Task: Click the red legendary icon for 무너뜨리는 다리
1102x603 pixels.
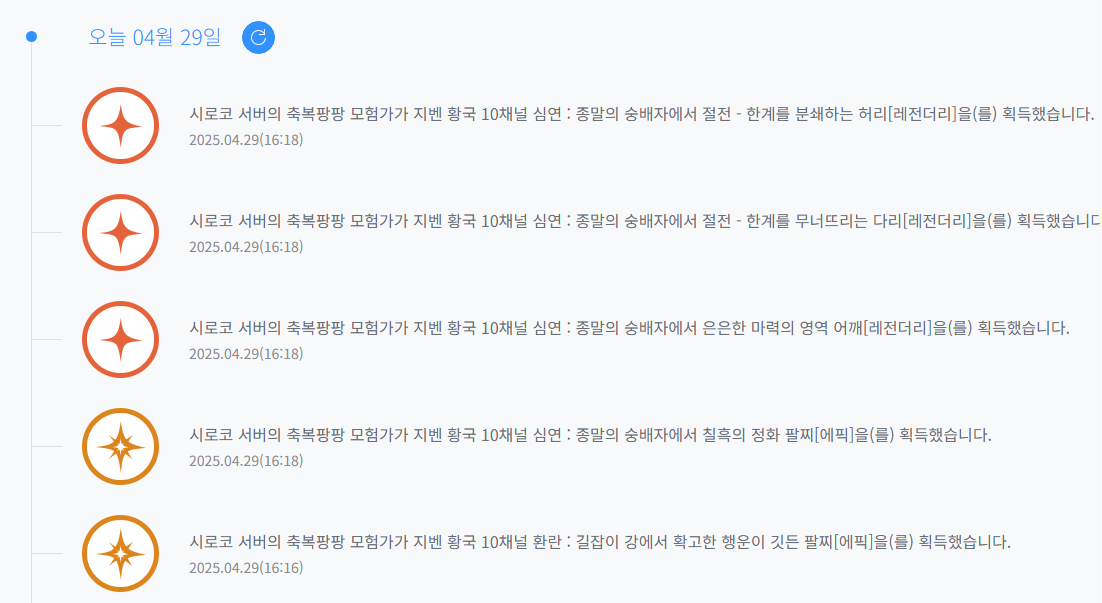Action: (x=120, y=233)
